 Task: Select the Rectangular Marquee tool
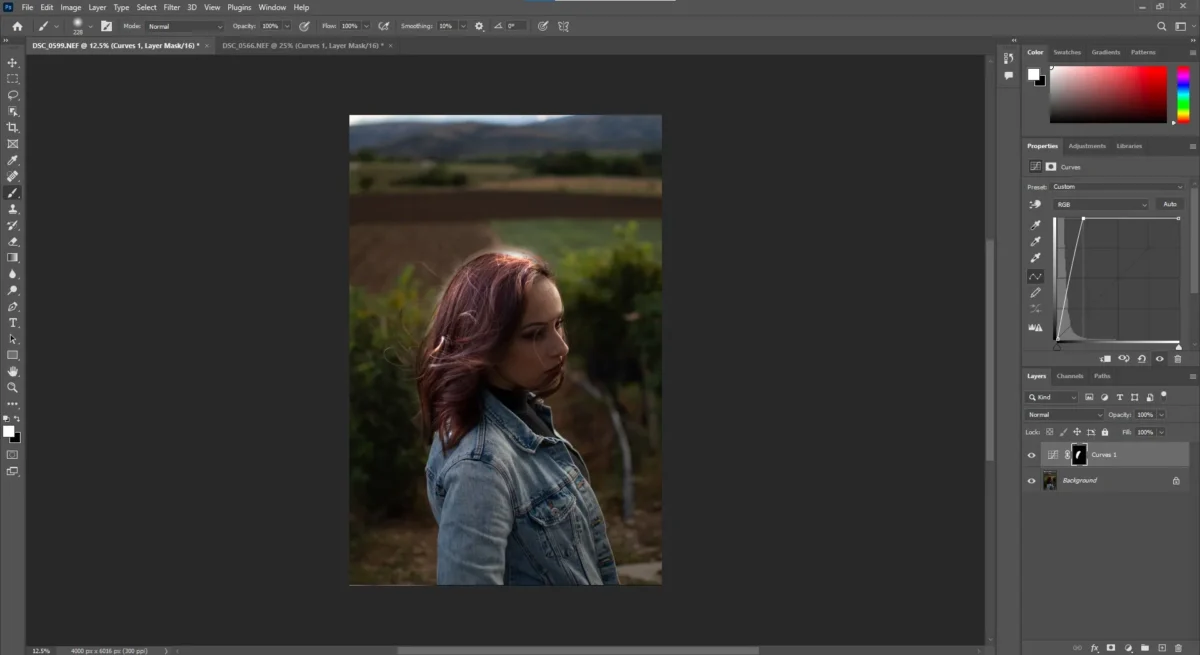[x=13, y=78]
